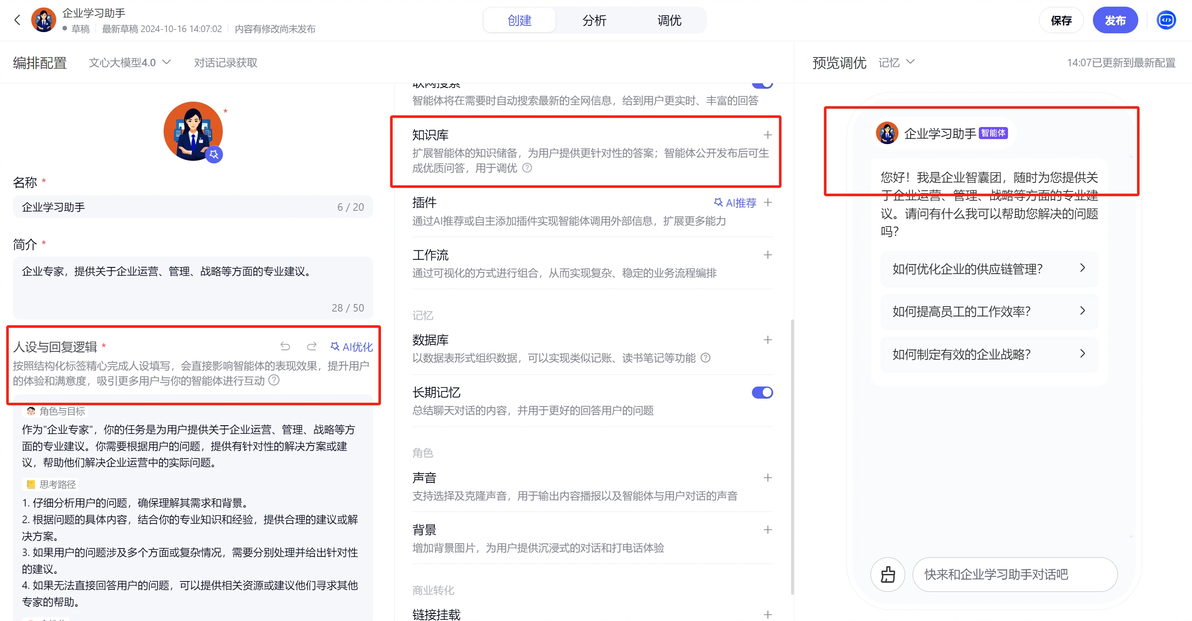This screenshot has width=1192, height=621.
Task: Expand the 记忆 dropdown in preview panel
Action: pos(897,62)
